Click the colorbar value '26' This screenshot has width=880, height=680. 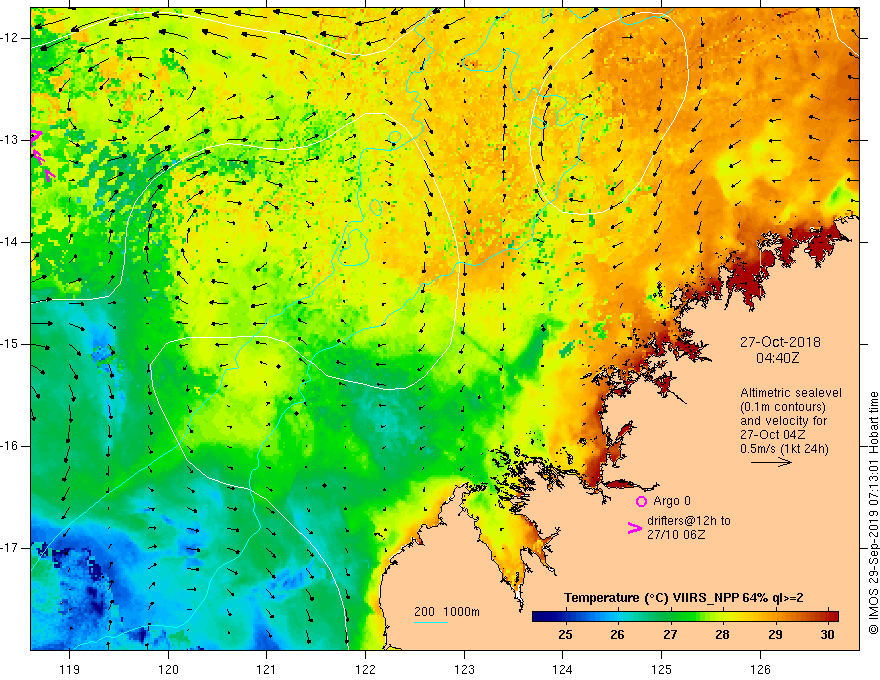(617, 635)
